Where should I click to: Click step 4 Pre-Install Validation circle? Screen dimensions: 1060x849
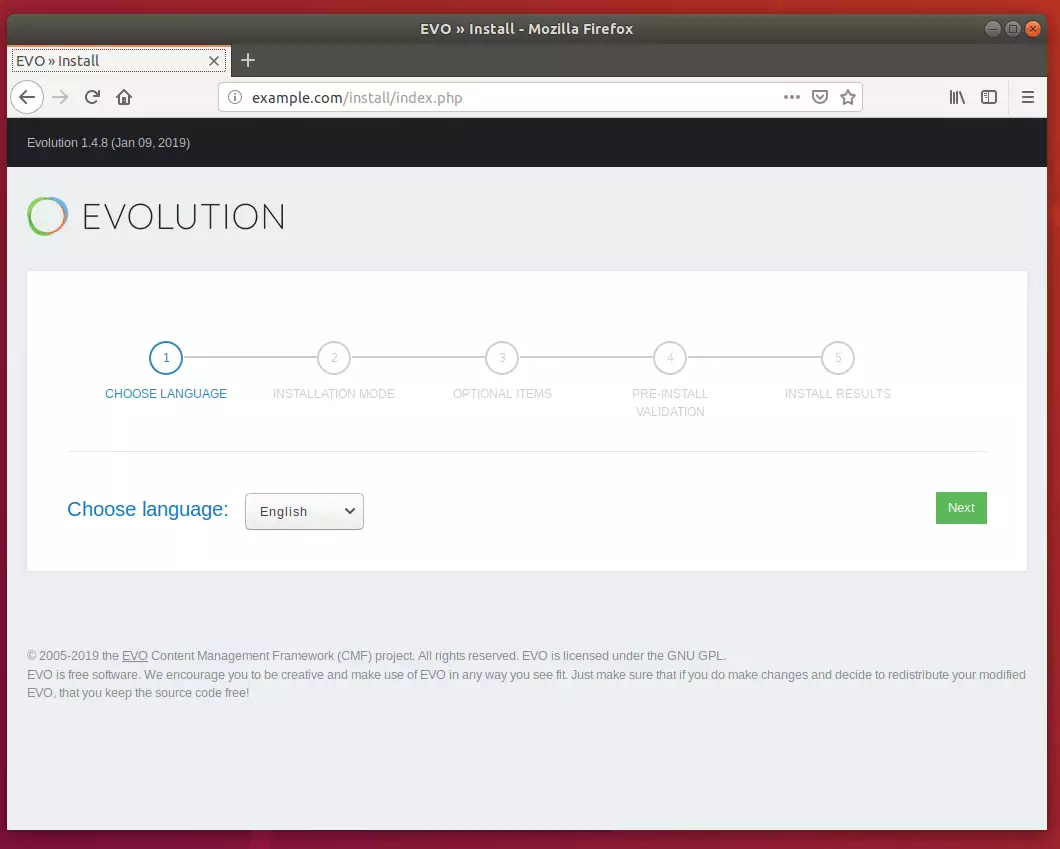[x=670, y=358]
